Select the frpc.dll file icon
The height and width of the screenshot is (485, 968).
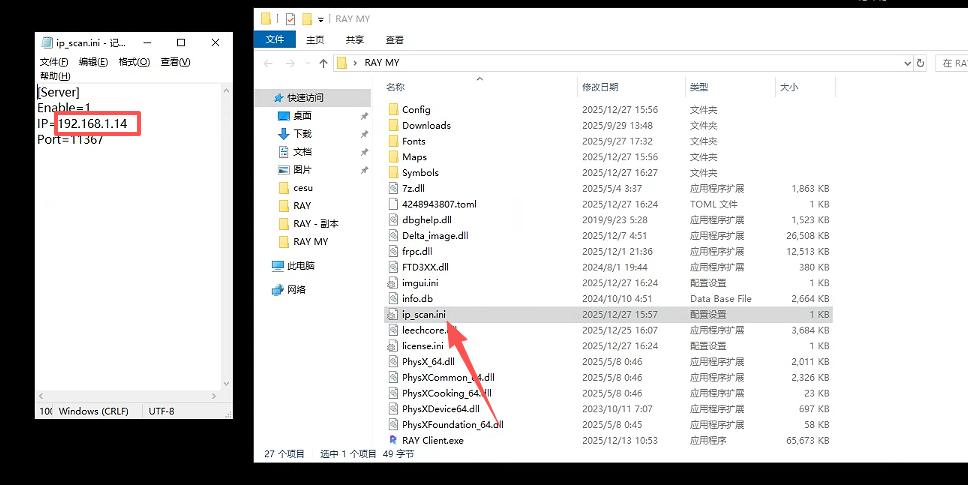coord(393,251)
